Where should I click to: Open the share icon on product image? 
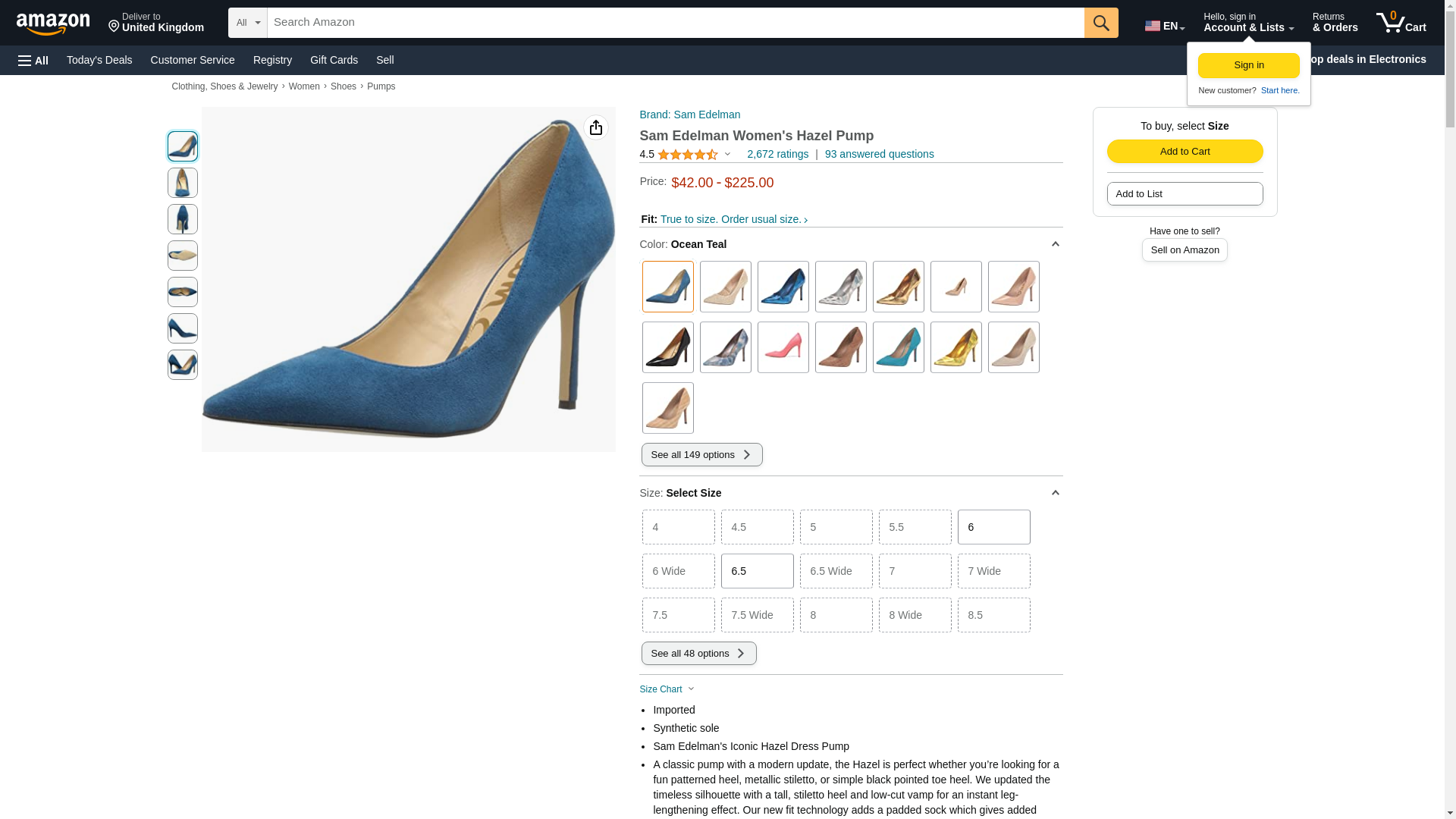pos(596,127)
